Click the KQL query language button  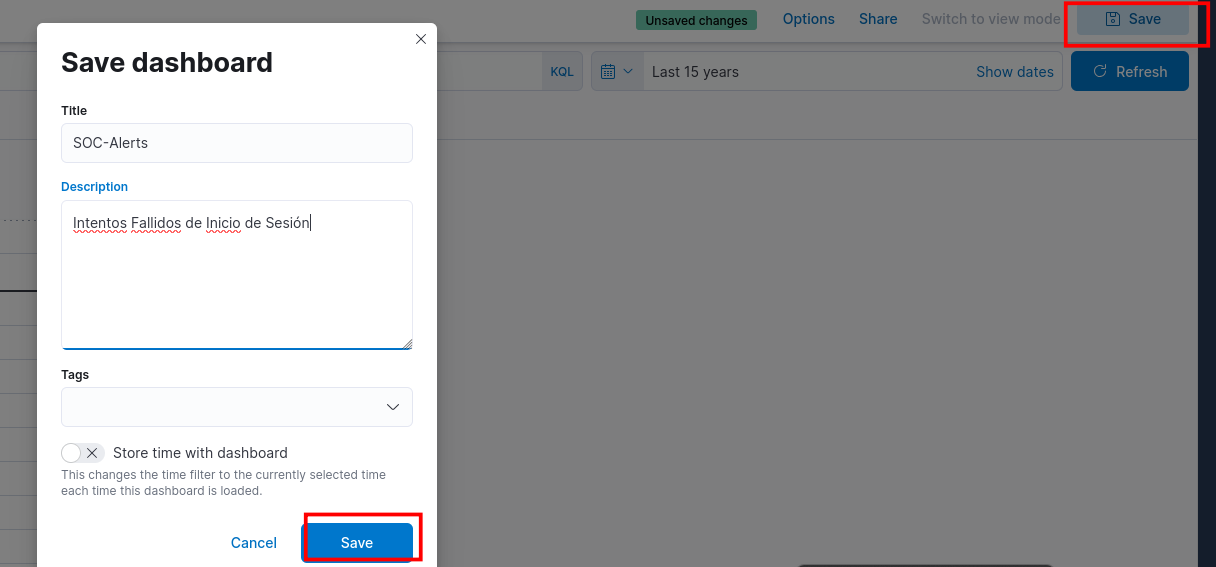[562, 72]
